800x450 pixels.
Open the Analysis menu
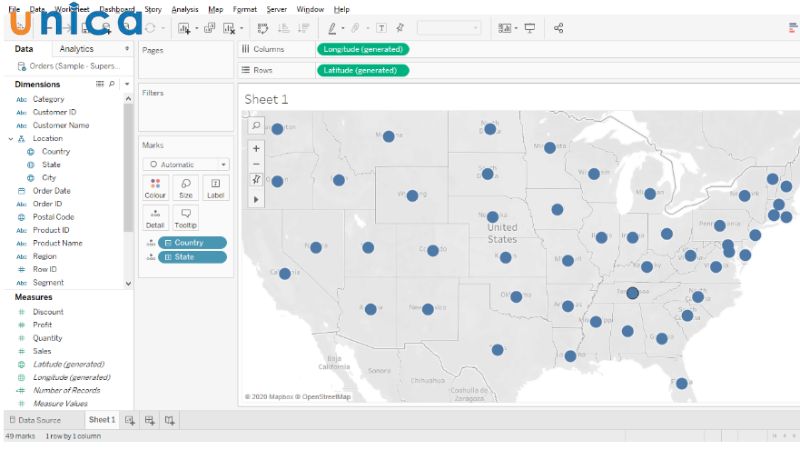point(184,9)
